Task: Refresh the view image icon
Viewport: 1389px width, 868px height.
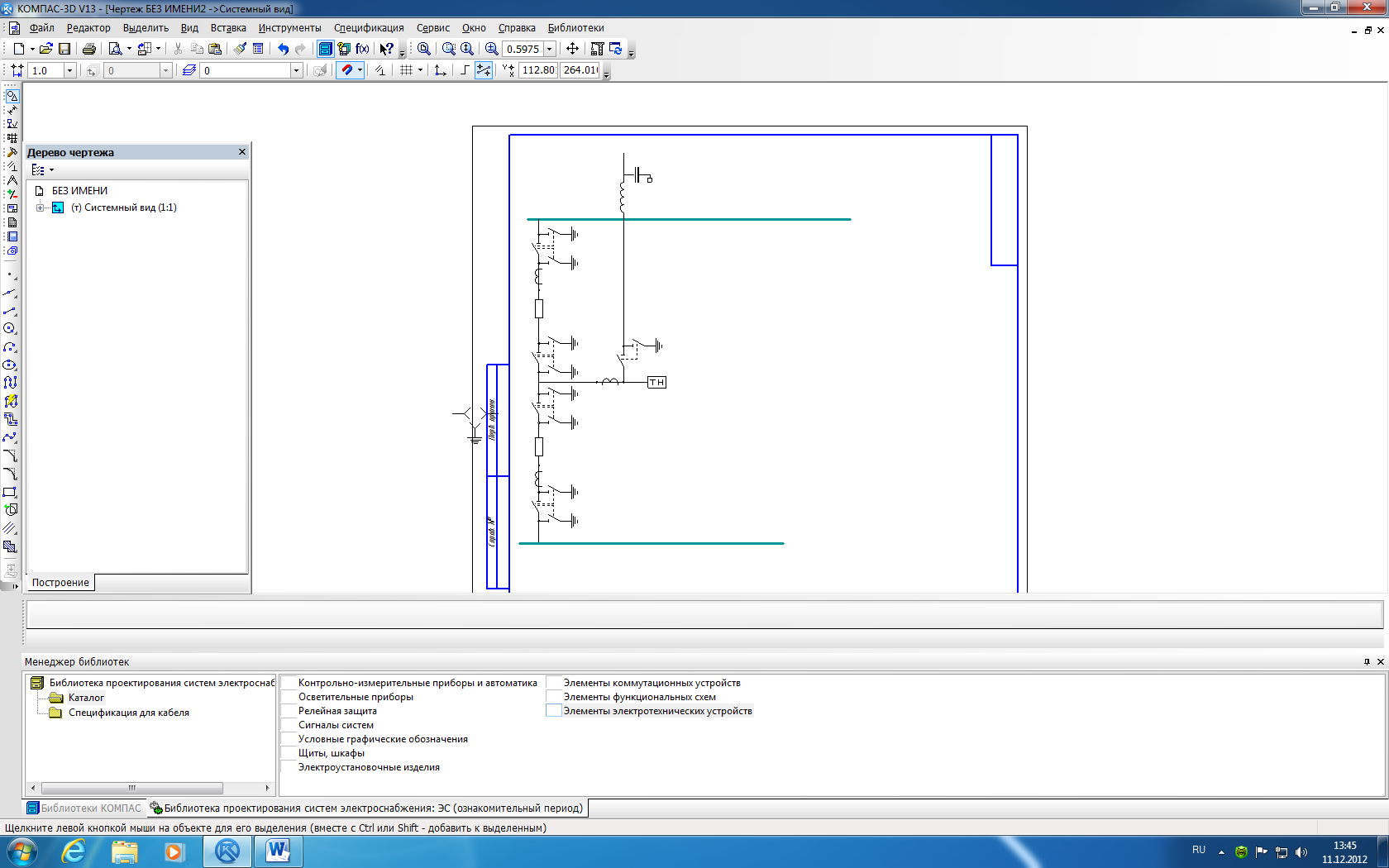Action: pyautogui.click(x=616, y=49)
